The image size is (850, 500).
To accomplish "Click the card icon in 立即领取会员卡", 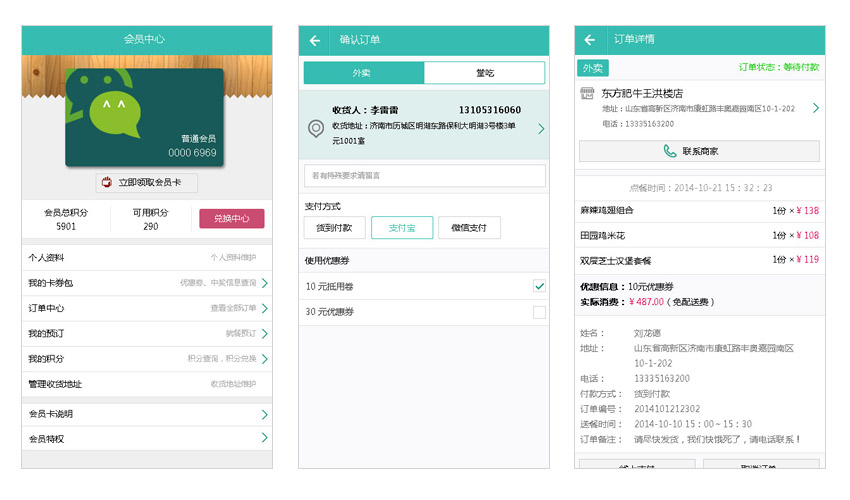I will click(x=108, y=183).
